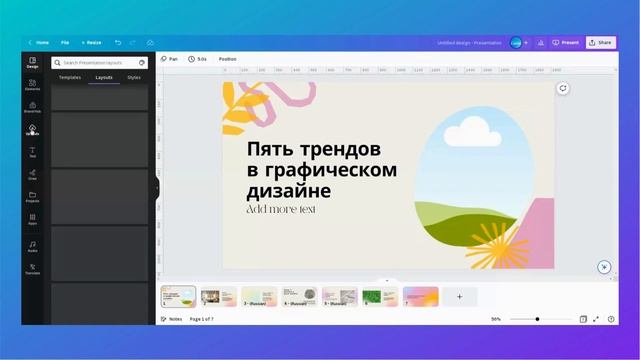Image resolution: width=640 pixels, height=360 pixels.
Task: Open the Elements panel in the sidebar
Action: pos(32,85)
